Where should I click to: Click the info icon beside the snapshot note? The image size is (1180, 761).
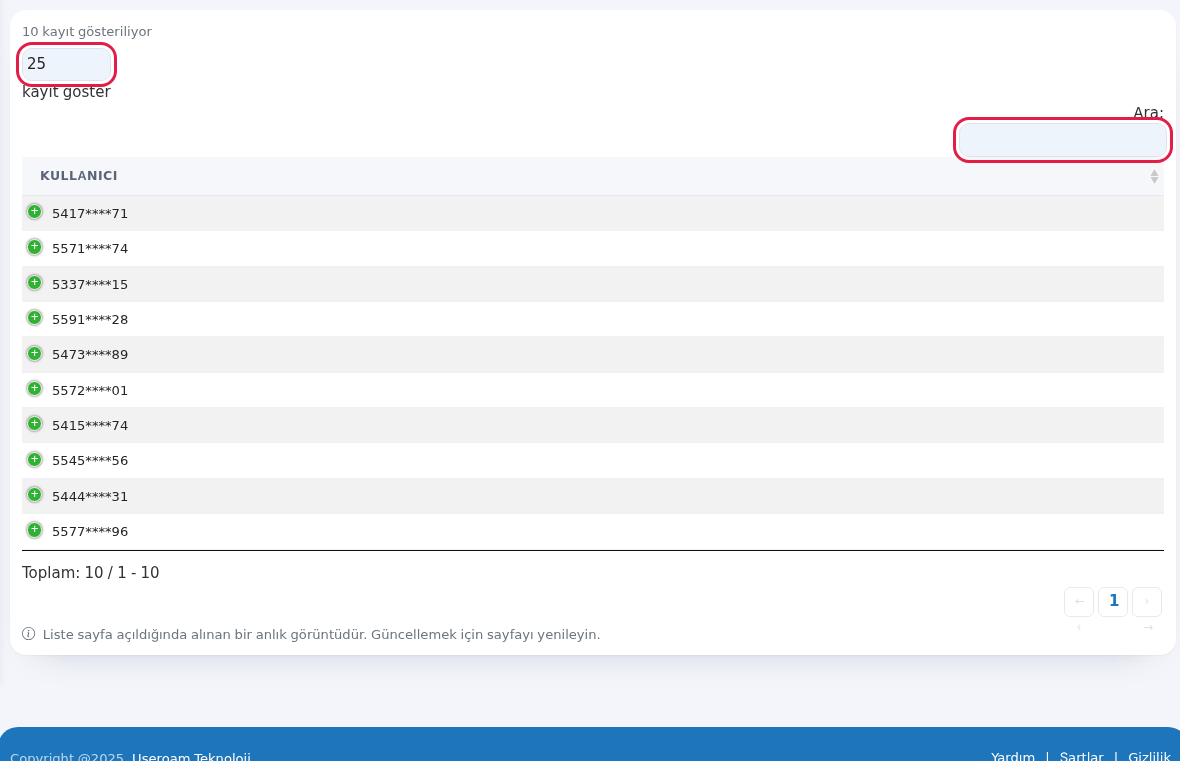tap(29, 634)
